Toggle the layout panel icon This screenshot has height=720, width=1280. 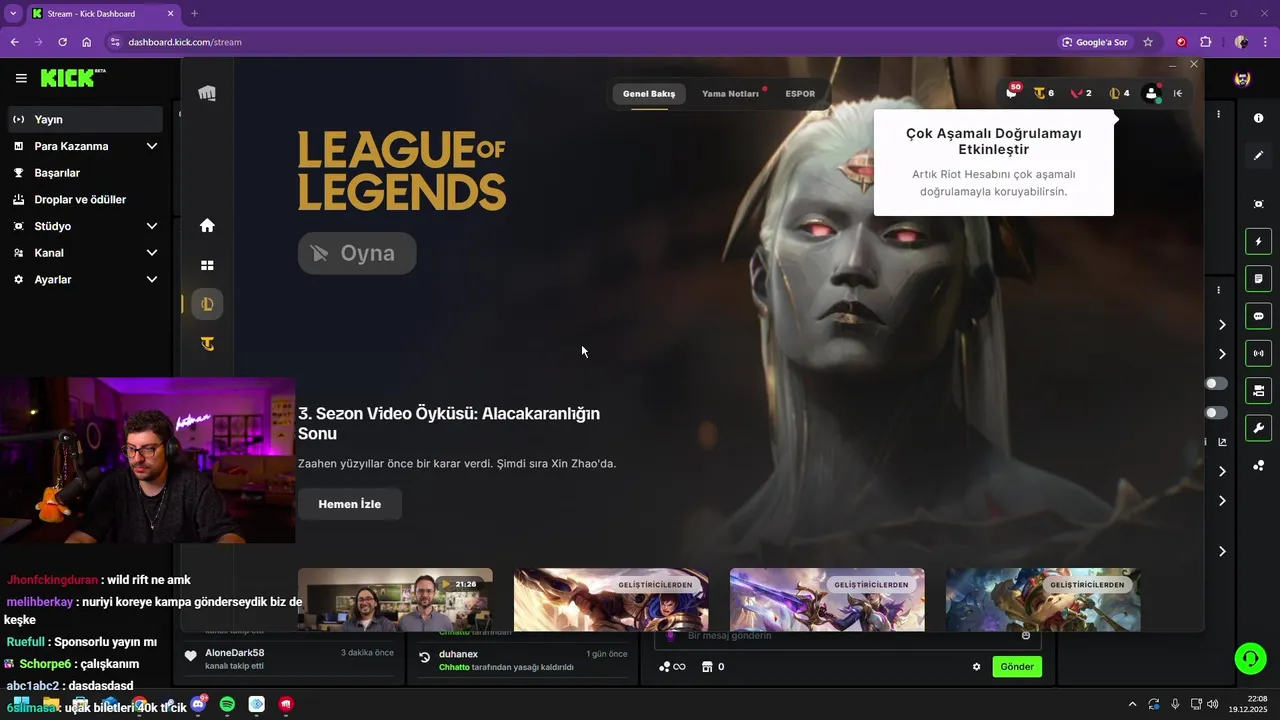(1258, 390)
